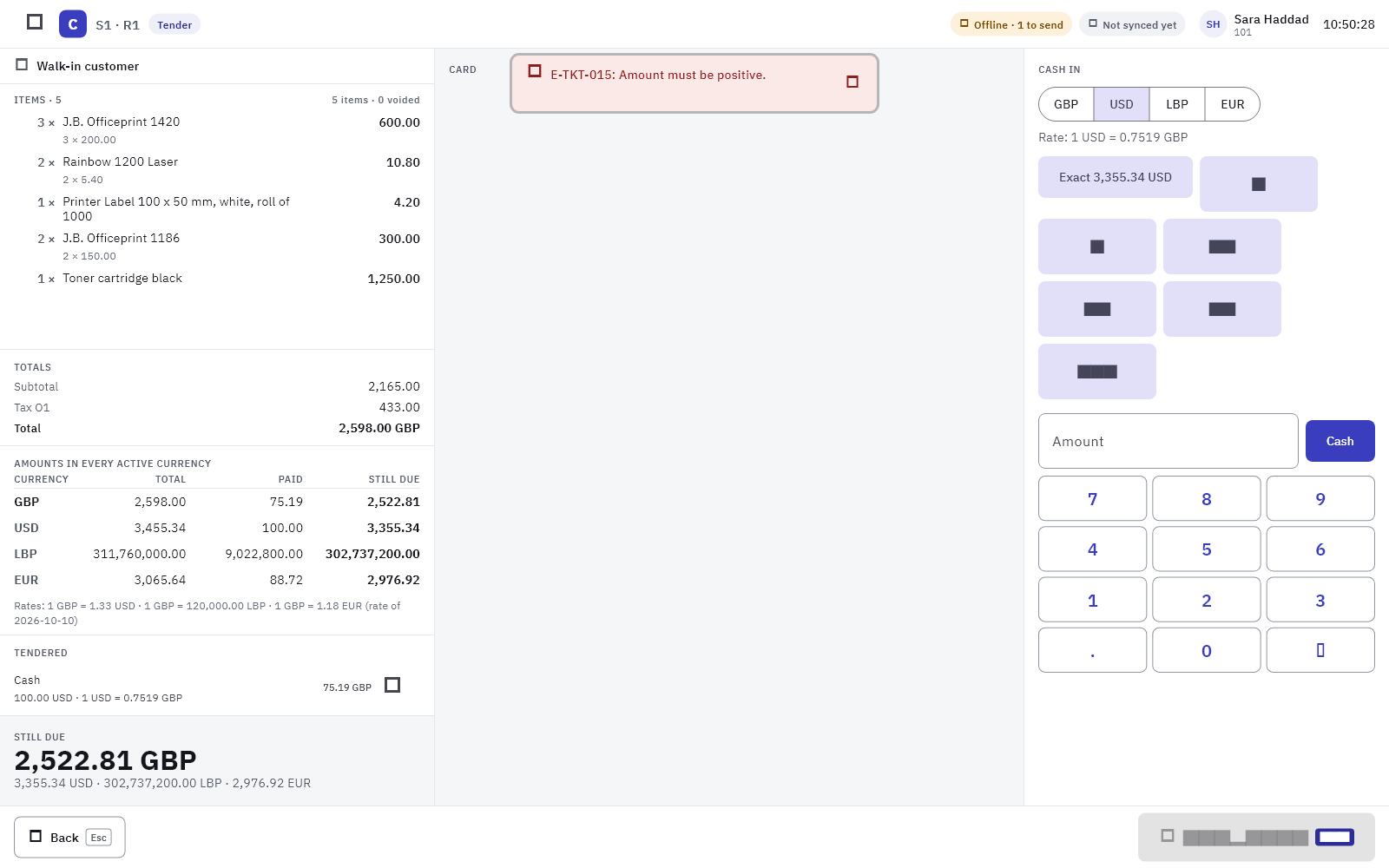Go Back with the Esc button
The image size is (1389, 868).
[x=69, y=838]
